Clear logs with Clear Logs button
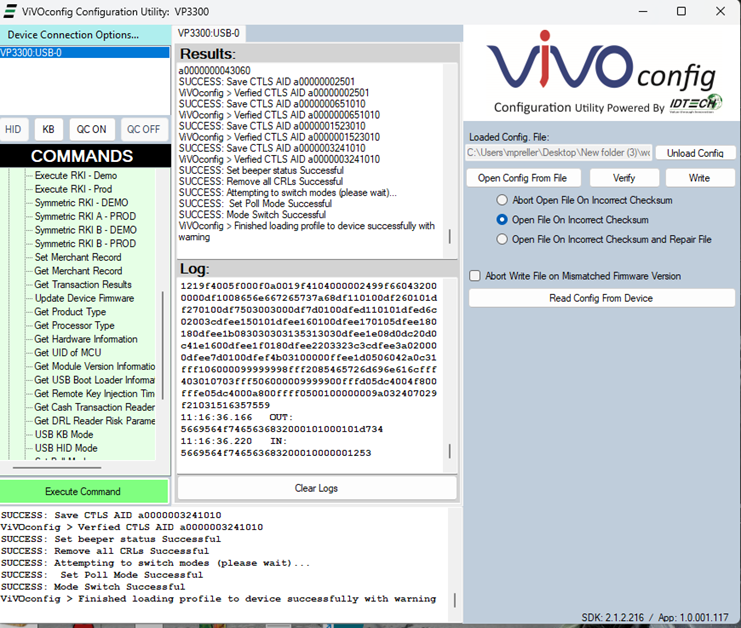 click(316, 488)
